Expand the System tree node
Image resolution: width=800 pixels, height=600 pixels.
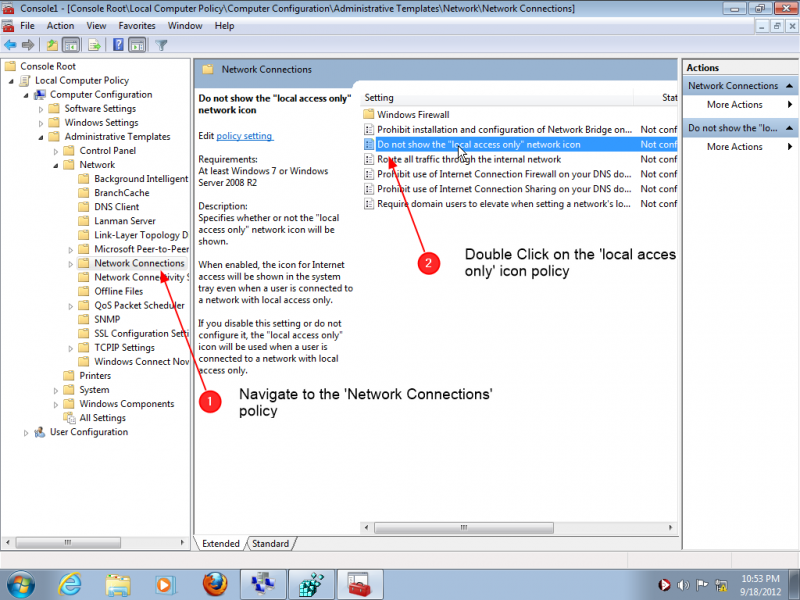point(56,390)
